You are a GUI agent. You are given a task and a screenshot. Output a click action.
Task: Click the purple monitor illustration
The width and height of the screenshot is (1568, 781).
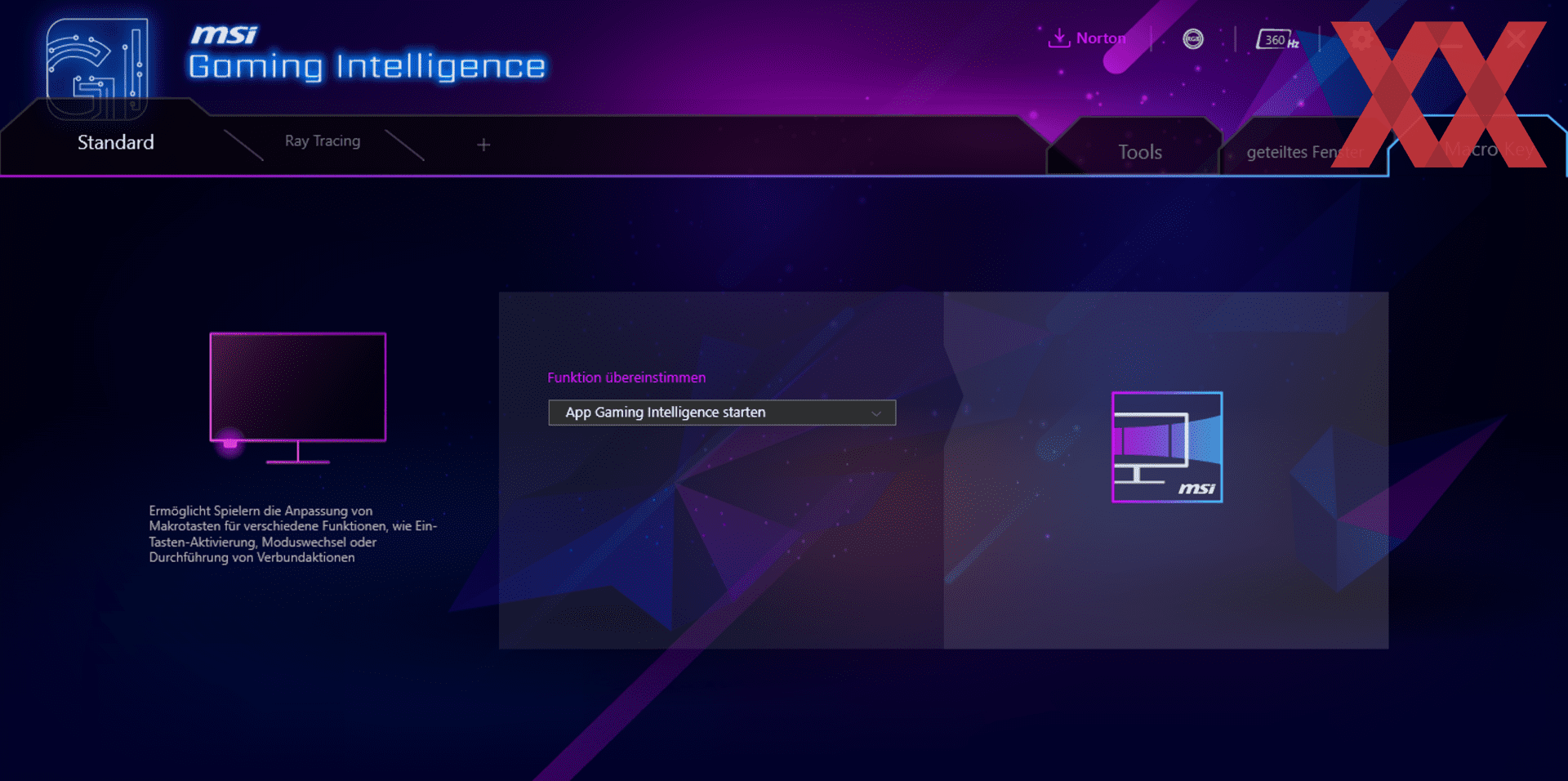click(297, 398)
